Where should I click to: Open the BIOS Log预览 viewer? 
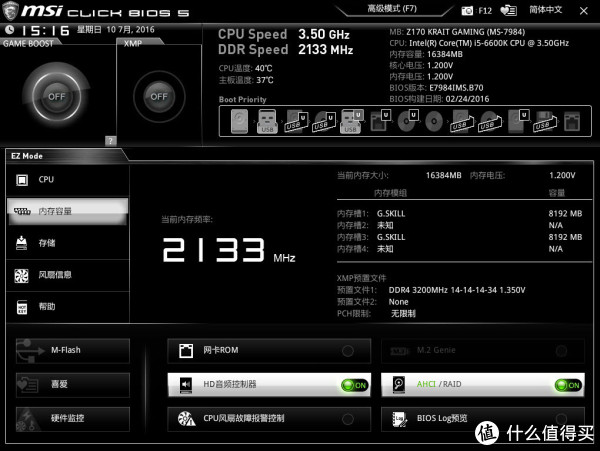click(x=481, y=419)
